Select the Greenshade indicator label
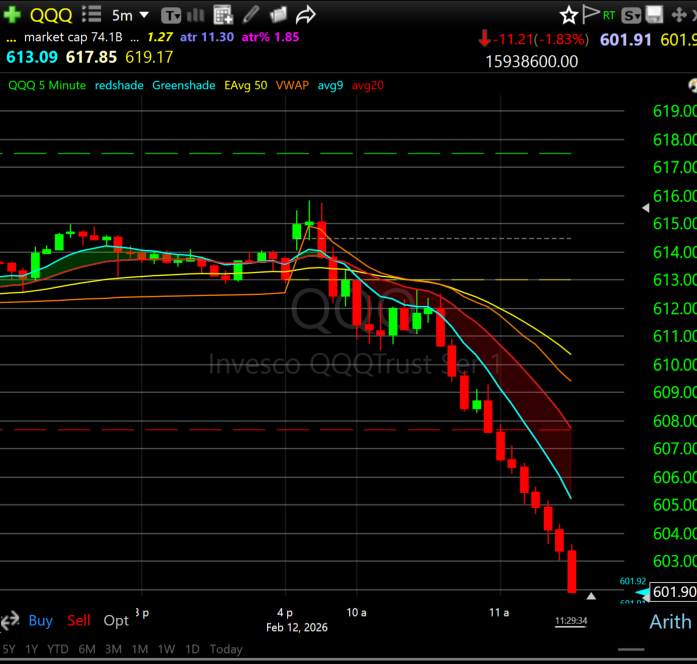The image size is (697, 664). point(184,85)
